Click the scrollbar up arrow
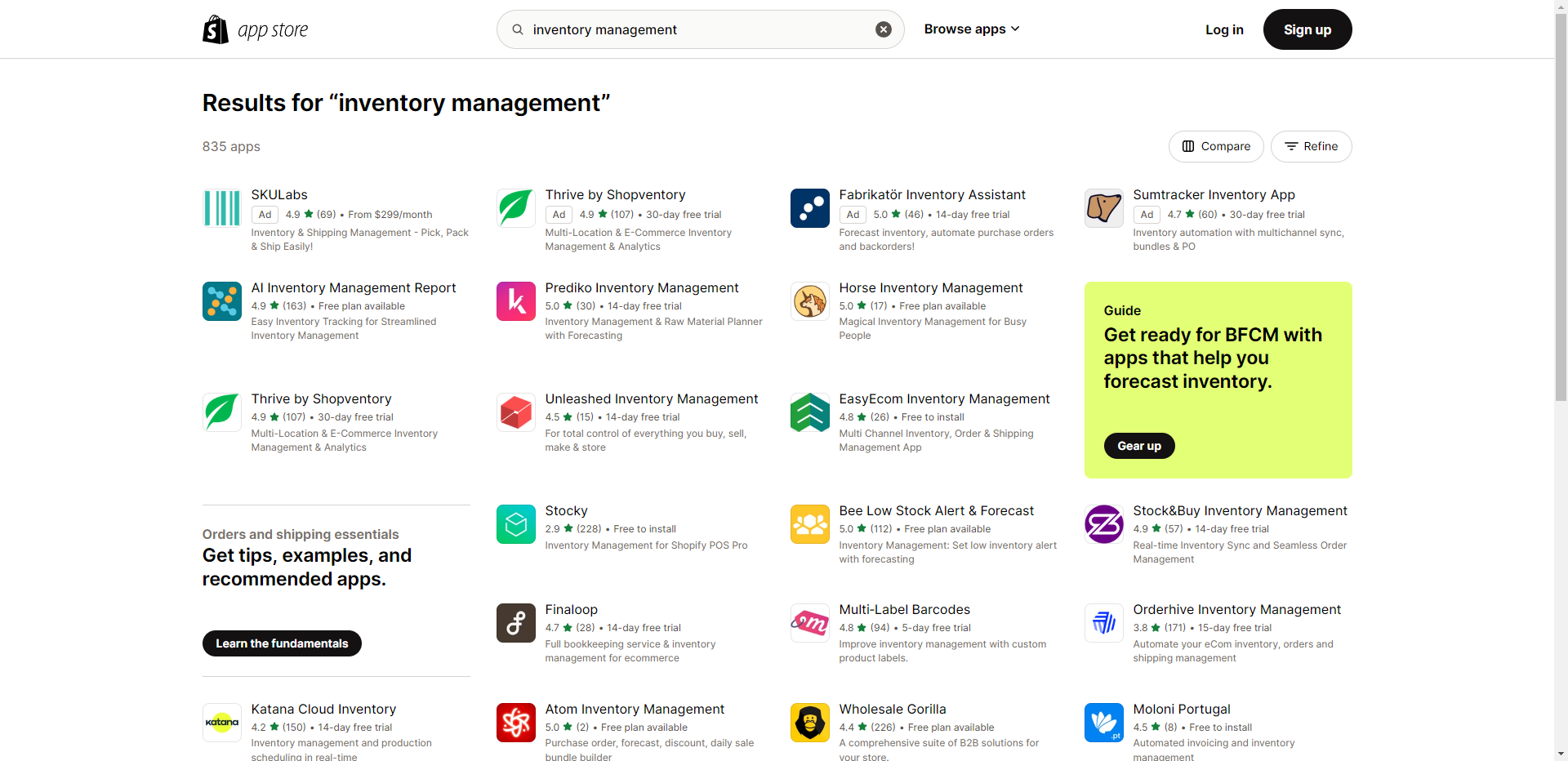This screenshot has width=1568, height=761. pos(1561,7)
